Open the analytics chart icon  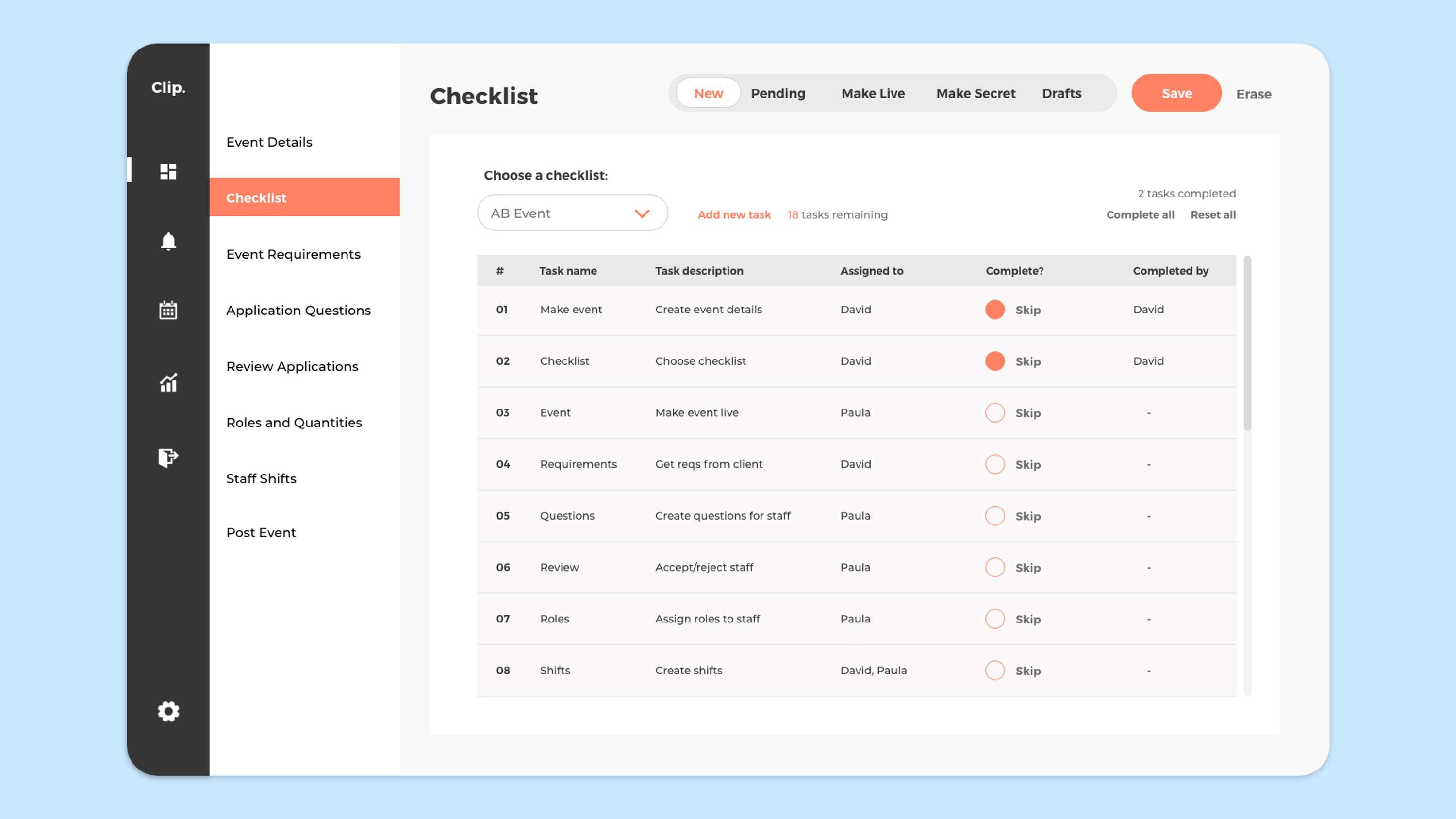pos(168,383)
